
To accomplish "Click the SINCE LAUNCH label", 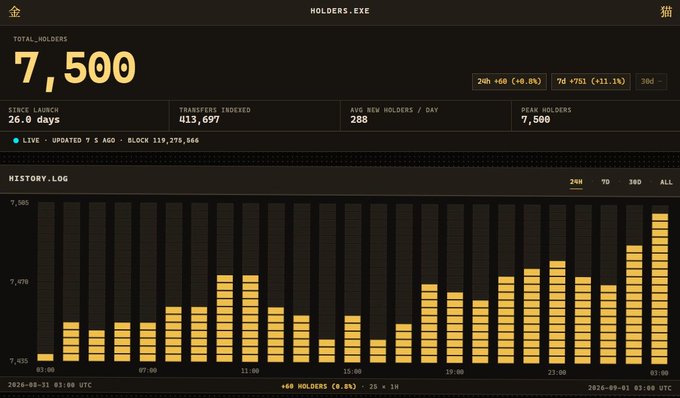I will click(x=33, y=110).
